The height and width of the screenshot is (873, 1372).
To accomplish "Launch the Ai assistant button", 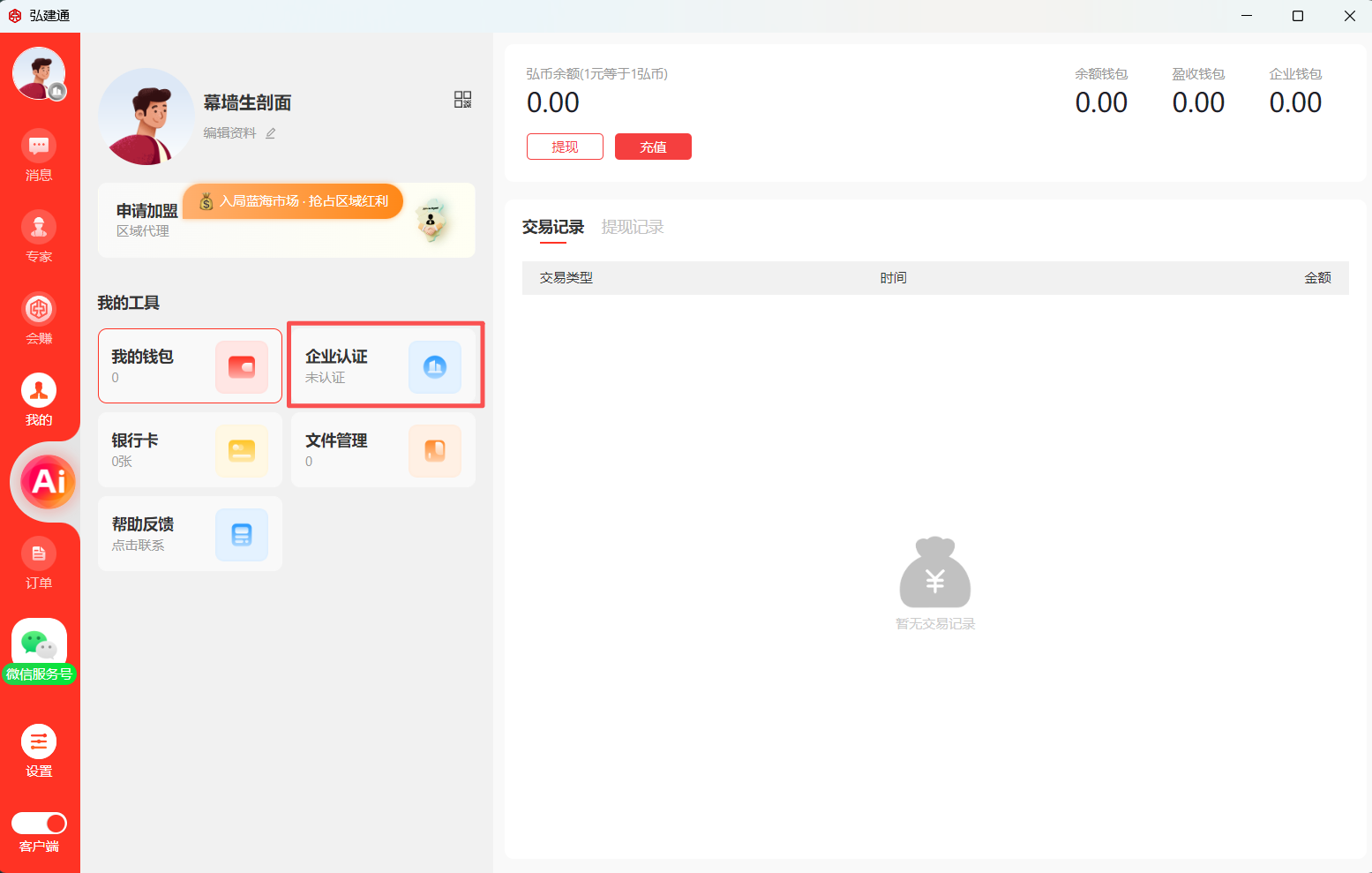I will 48,482.
